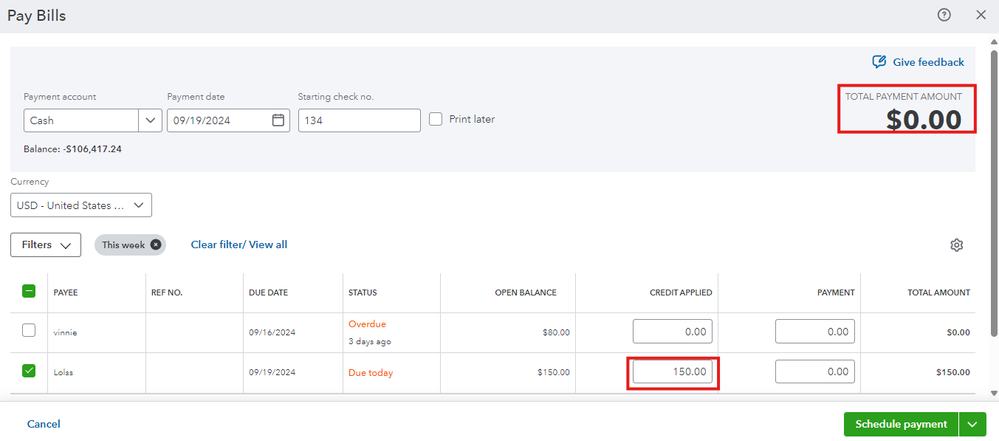The width and height of the screenshot is (999, 441).
Task: Click the Schedule payment button
Action: (x=900, y=424)
